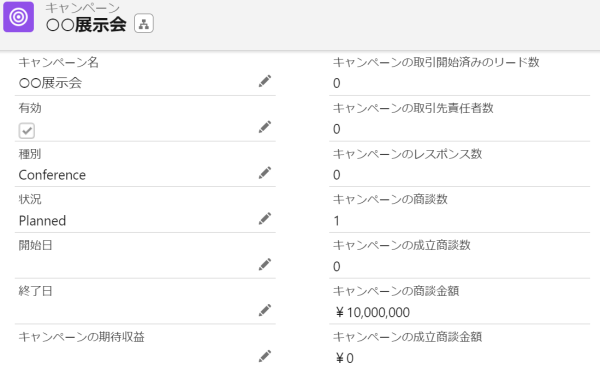Click the empty 終了日 date value

[136, 311]
